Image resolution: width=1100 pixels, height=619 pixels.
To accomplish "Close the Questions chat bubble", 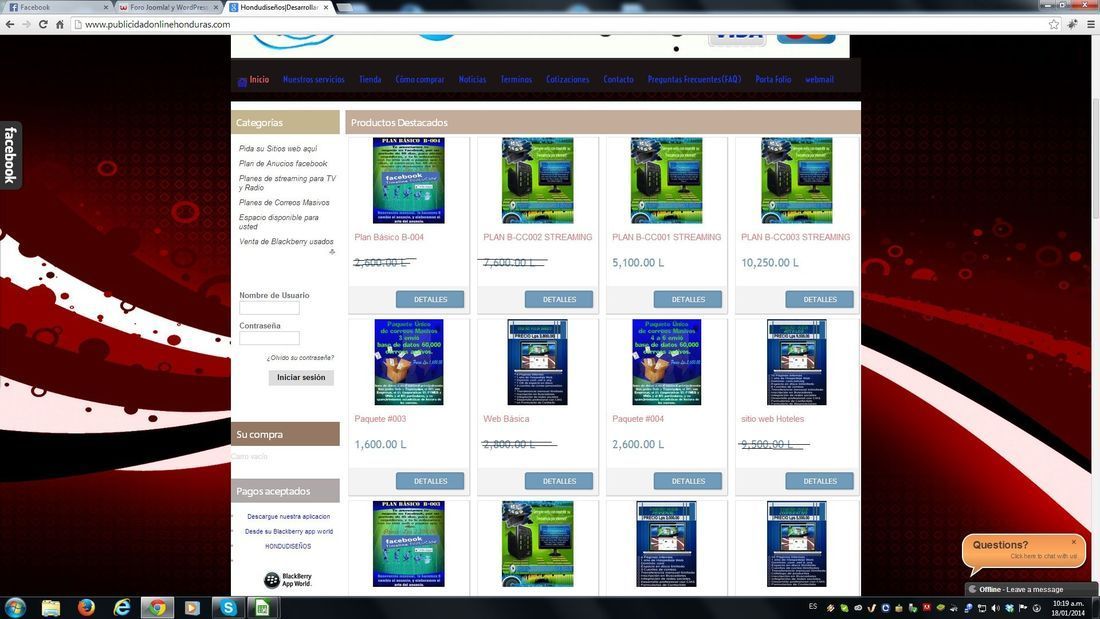I will (x=1073, y=542).
